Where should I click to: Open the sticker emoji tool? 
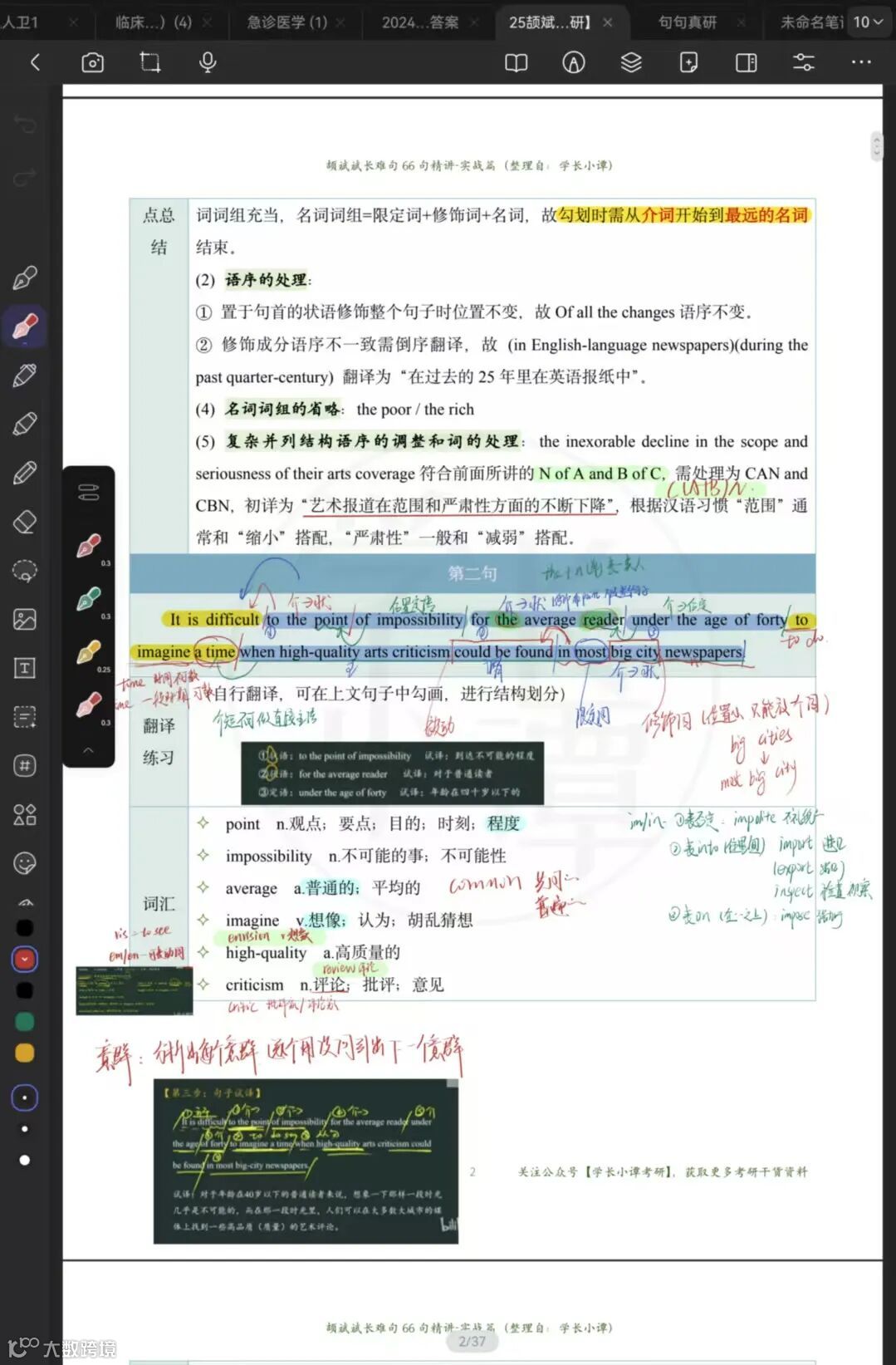[x=25, y=863]
